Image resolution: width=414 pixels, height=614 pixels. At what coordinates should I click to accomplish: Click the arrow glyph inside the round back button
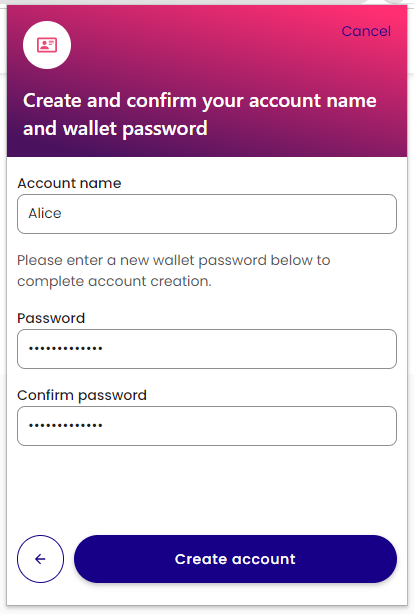tap(40, 559)
